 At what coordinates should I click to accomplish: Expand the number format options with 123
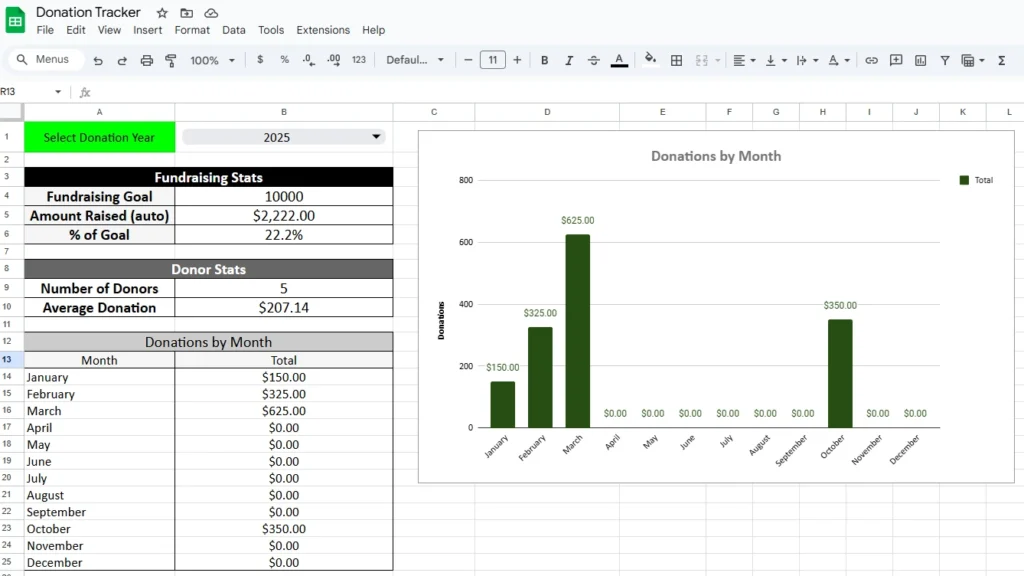pos(359,60)
